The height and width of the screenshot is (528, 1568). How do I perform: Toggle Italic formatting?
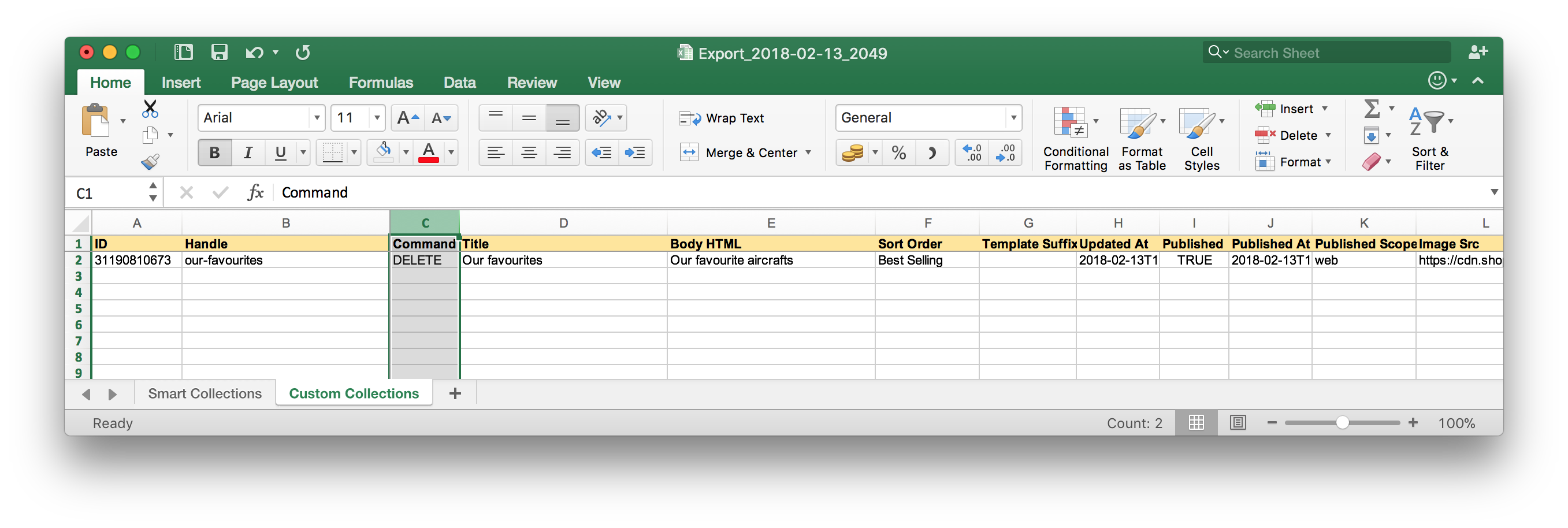tap(248, 153)
